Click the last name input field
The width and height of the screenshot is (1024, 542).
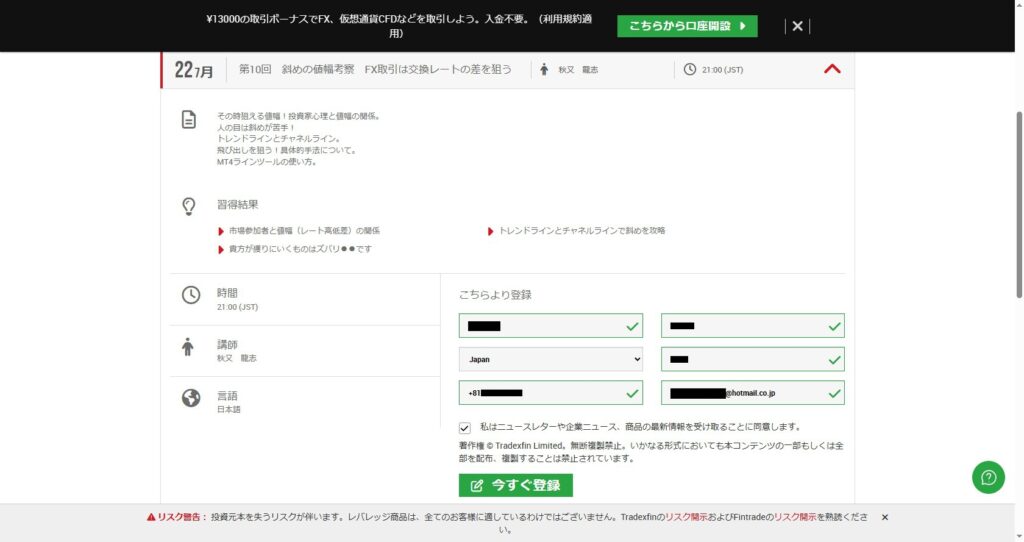click(752, 326)
